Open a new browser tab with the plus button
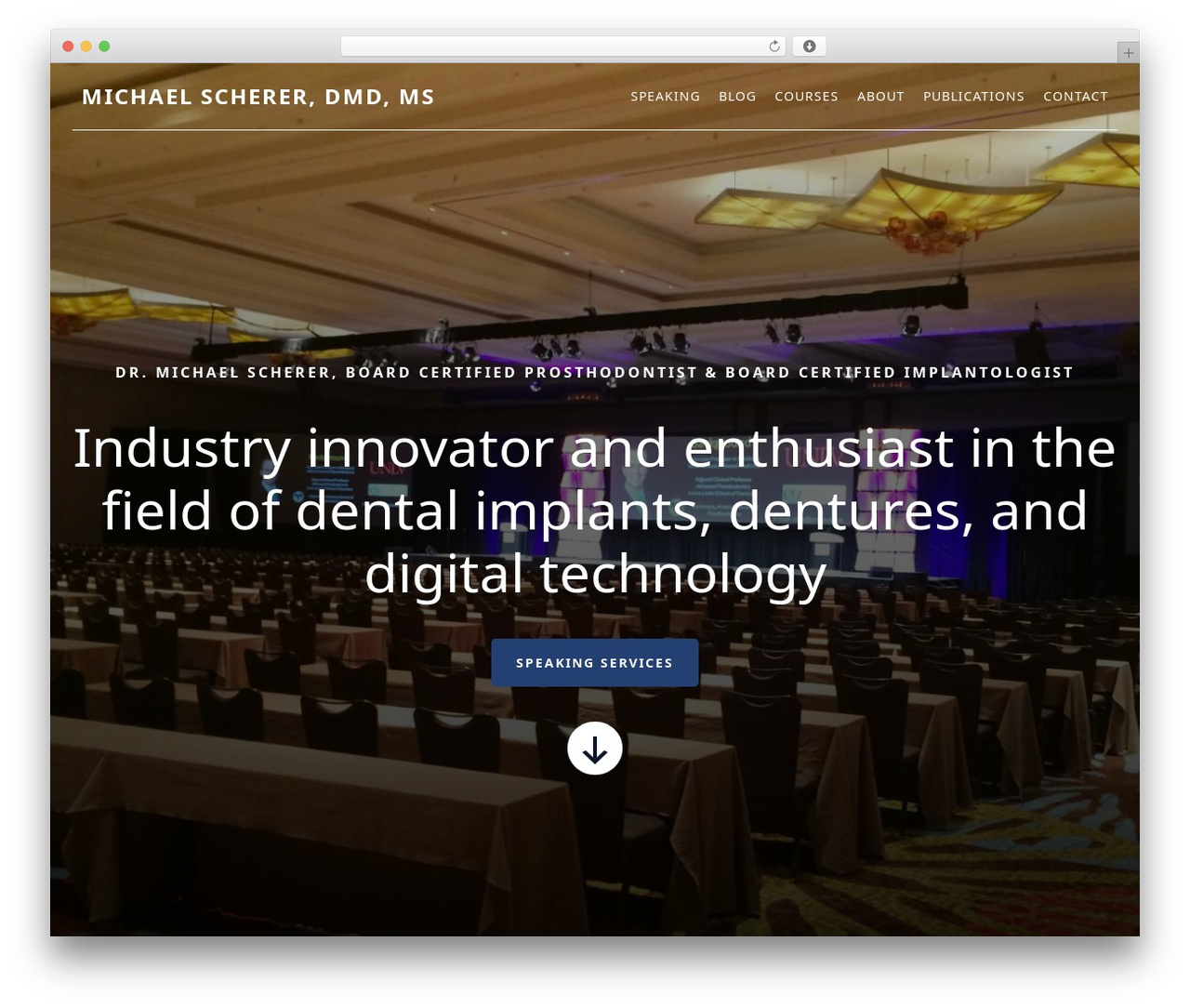The height and width of the screenshot is (1008, 1190). coord(1128,53)
